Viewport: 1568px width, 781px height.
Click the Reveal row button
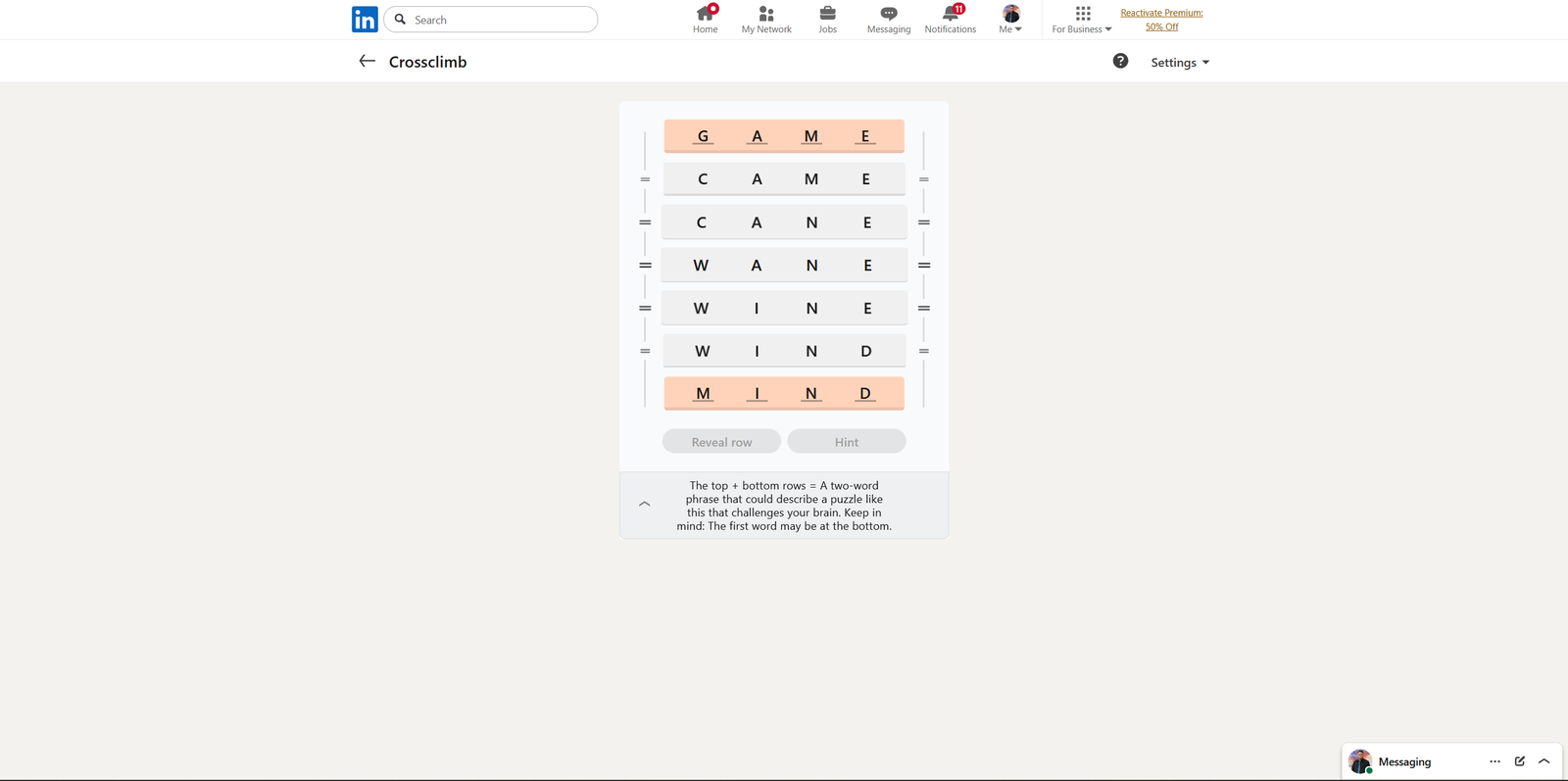pyautogui.click(x=721, y=442)
